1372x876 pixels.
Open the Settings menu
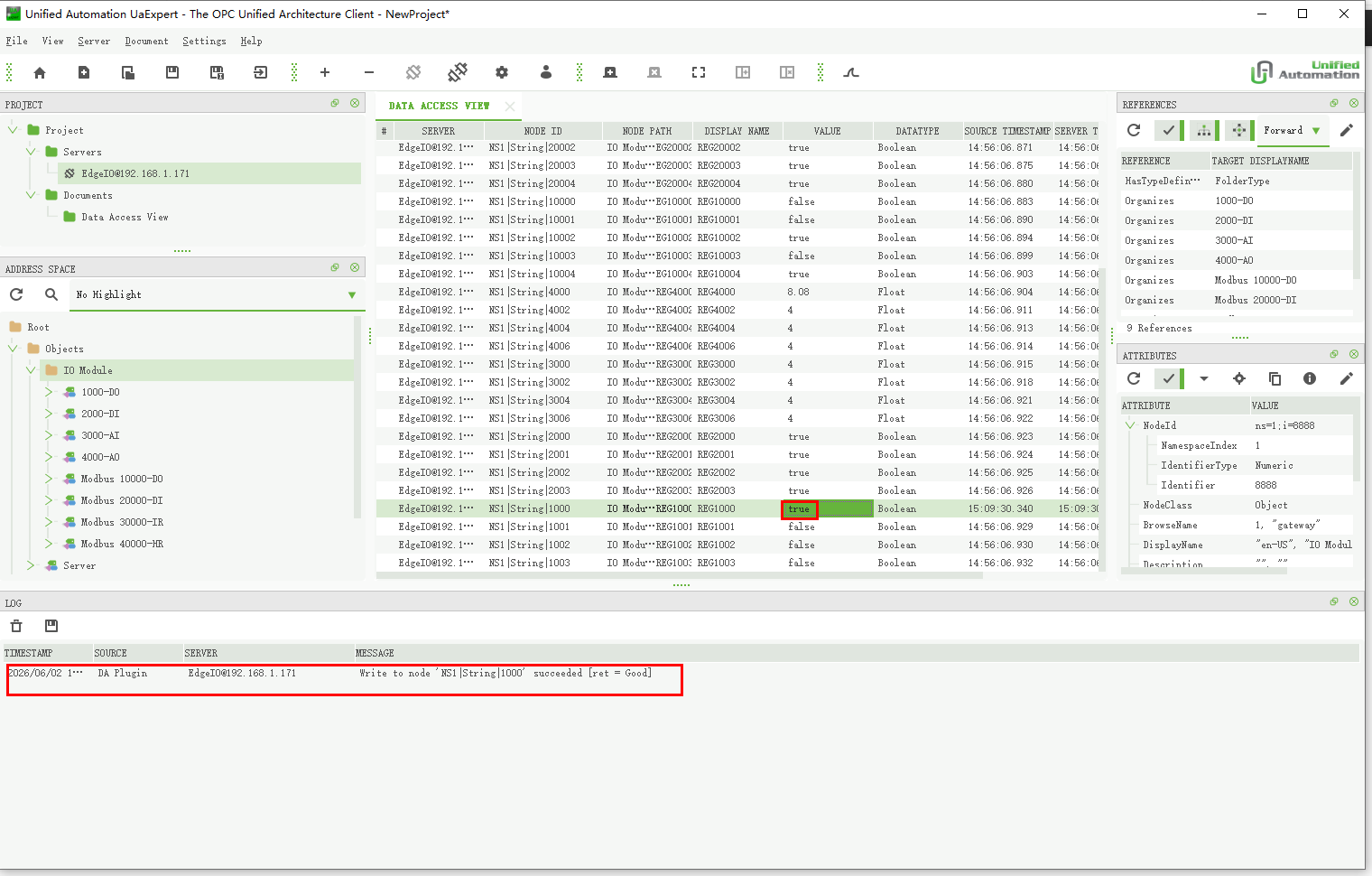(x=204, y=41)
